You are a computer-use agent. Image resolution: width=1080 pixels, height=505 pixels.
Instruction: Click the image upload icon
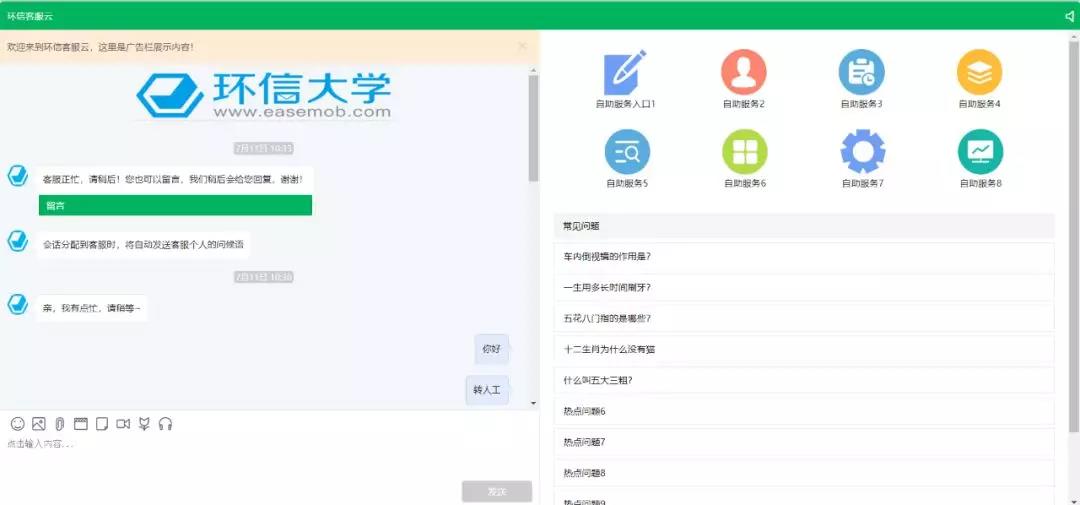point(39,424)
